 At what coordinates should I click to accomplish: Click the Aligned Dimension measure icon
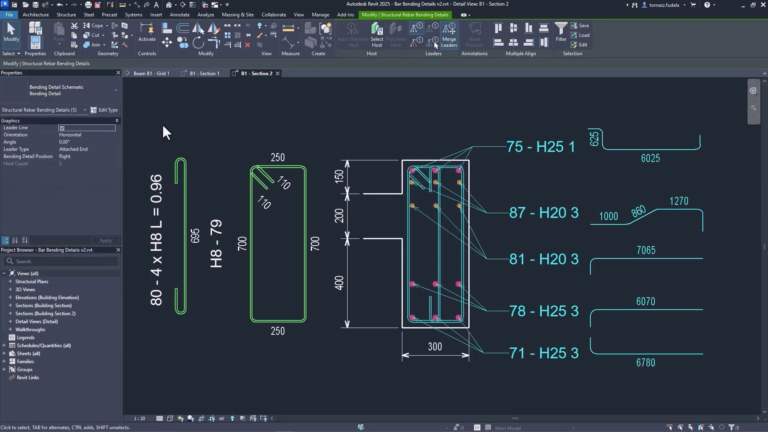(x=288, y=28)
